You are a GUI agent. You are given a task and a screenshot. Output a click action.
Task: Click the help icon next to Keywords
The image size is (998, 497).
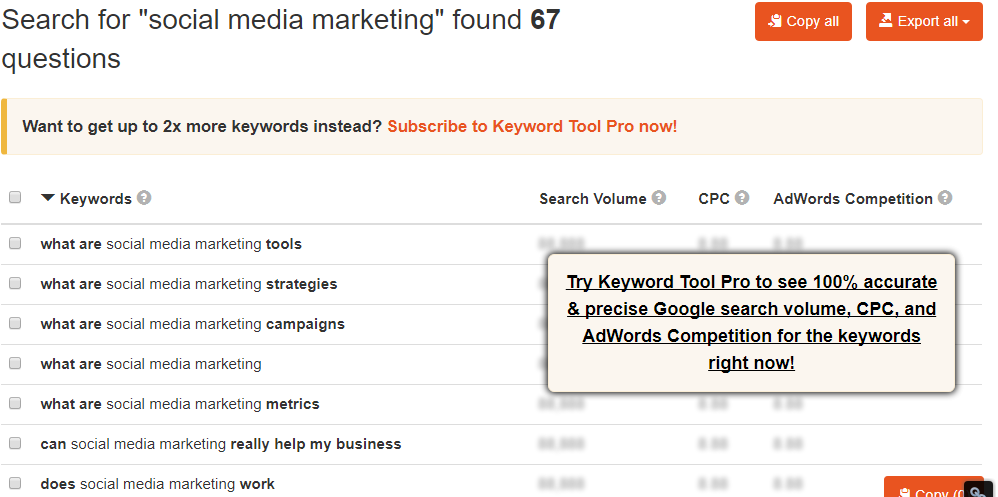click(x=144, y=198)
